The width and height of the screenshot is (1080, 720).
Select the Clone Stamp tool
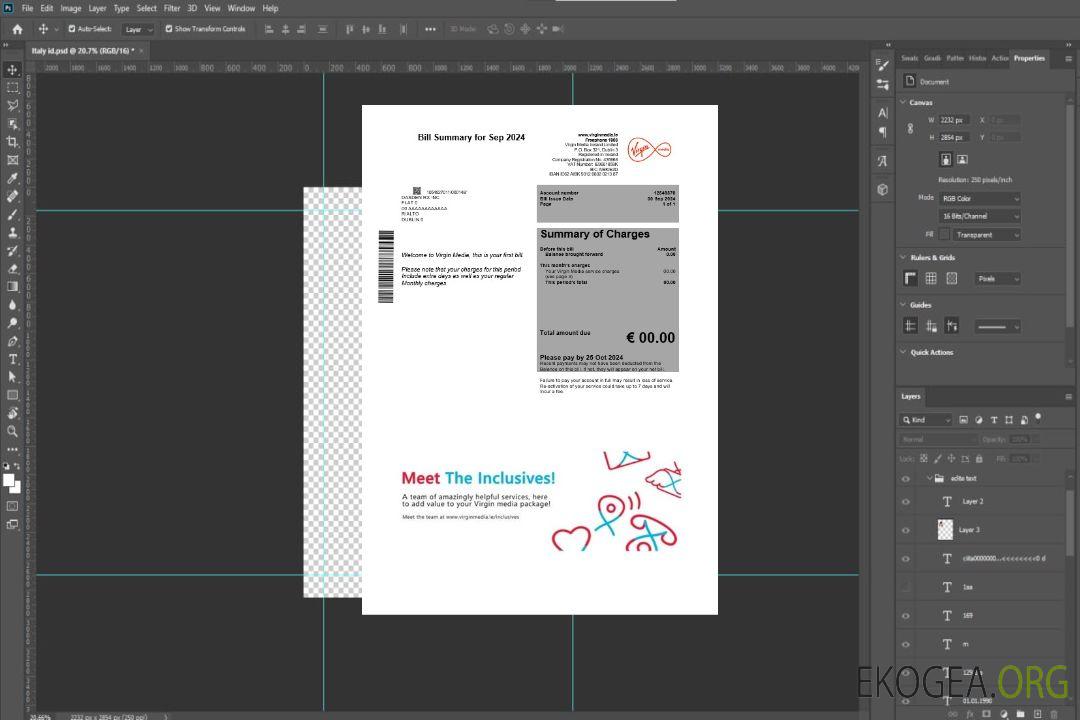[12, 232]
